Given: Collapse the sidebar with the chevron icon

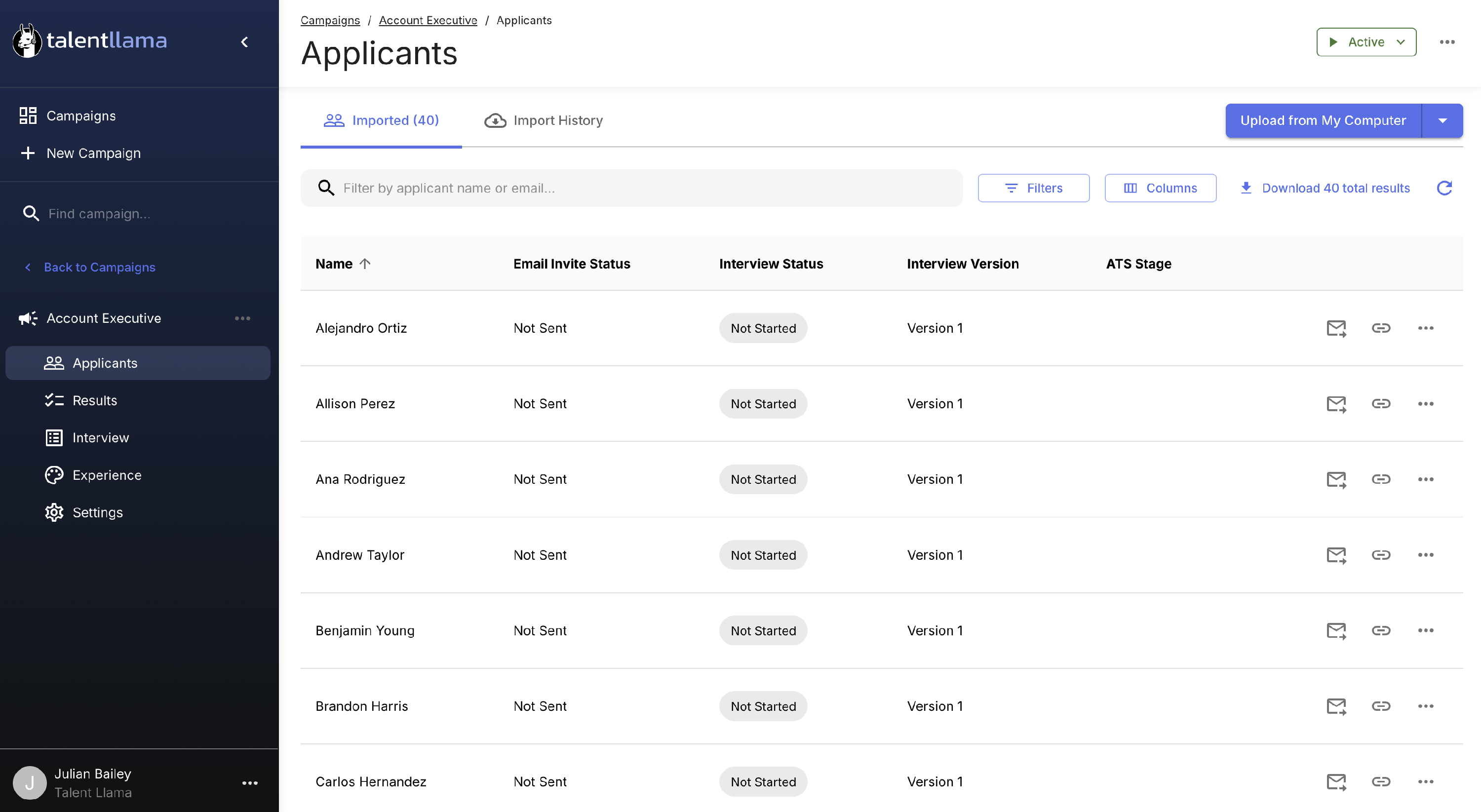Looking at the screenshot, I should coord(244,42).
